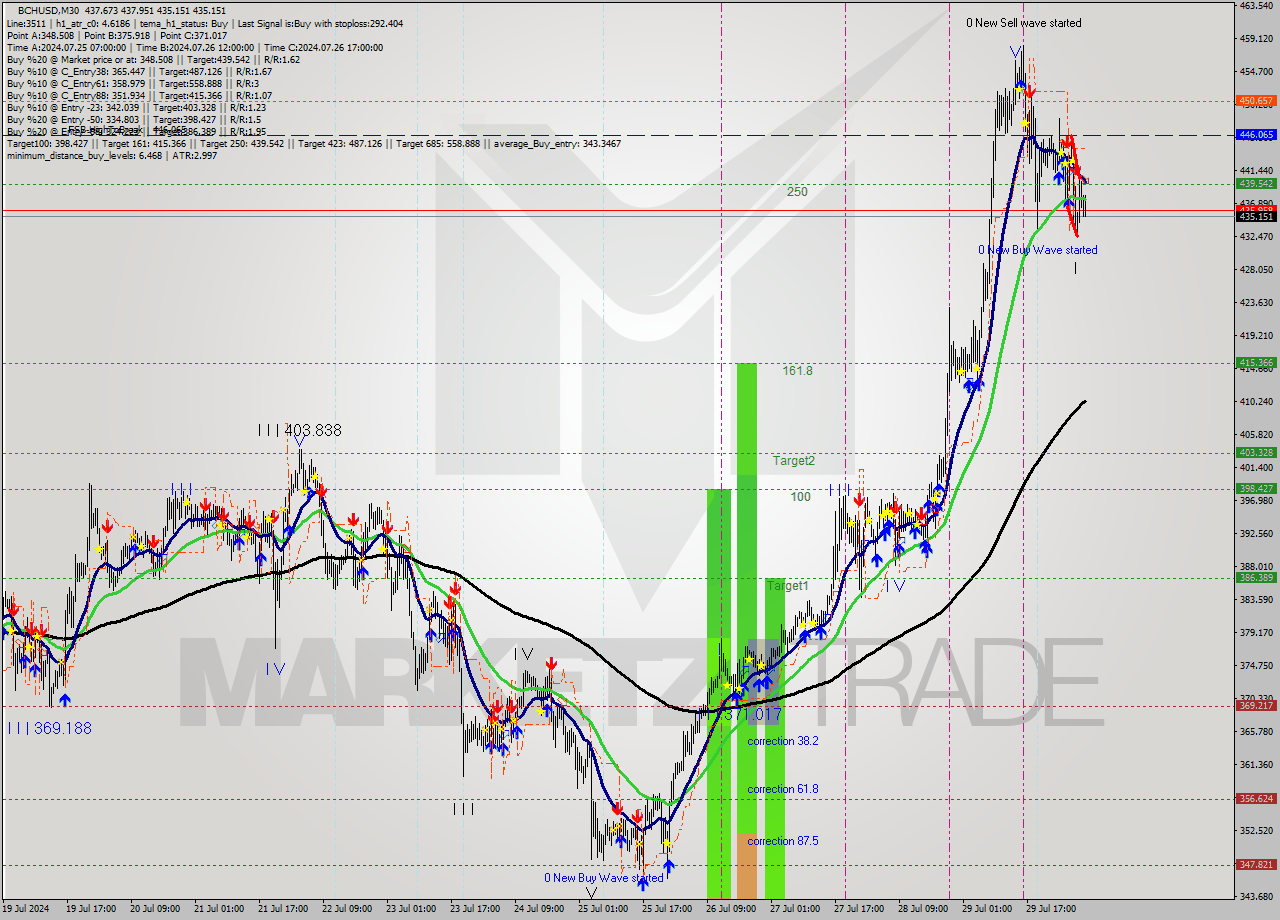The height and width of the screenshot is (920, 1280).
Task: Click the '29 Jul 01:00' time axis label
Action: coord(988,909)
